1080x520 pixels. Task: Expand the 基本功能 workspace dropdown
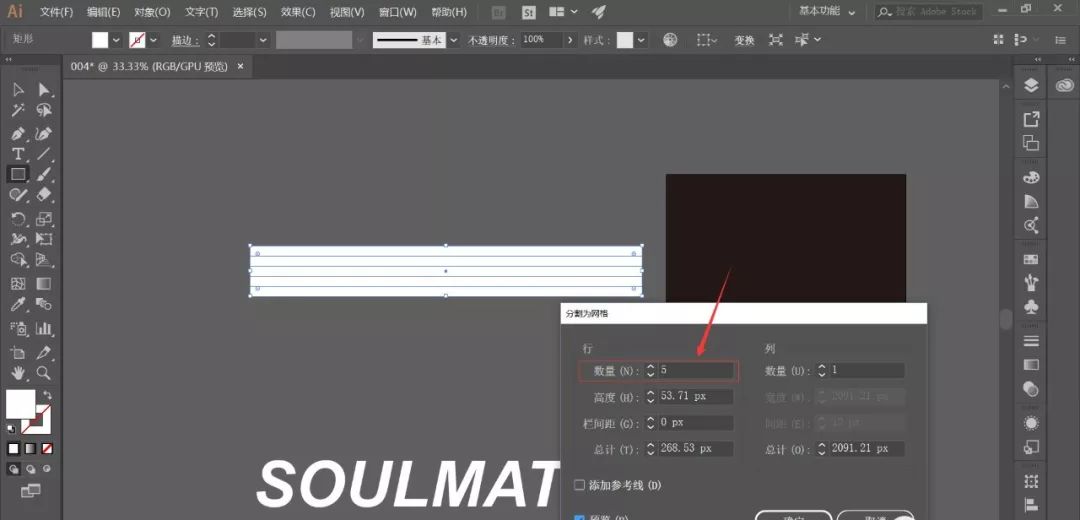click(x=851, y=12)
